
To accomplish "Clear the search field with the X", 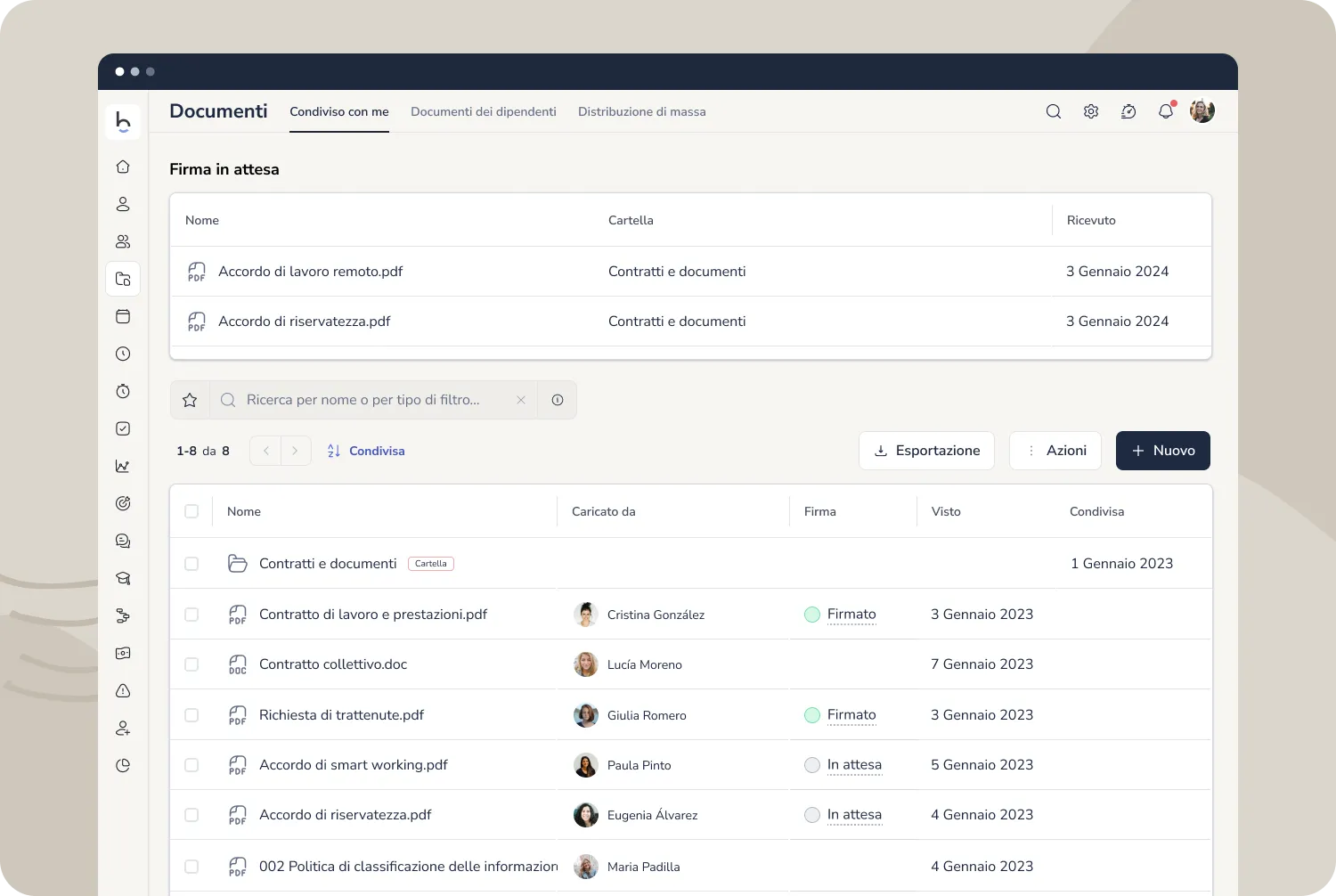I will [x=521, y=400].
